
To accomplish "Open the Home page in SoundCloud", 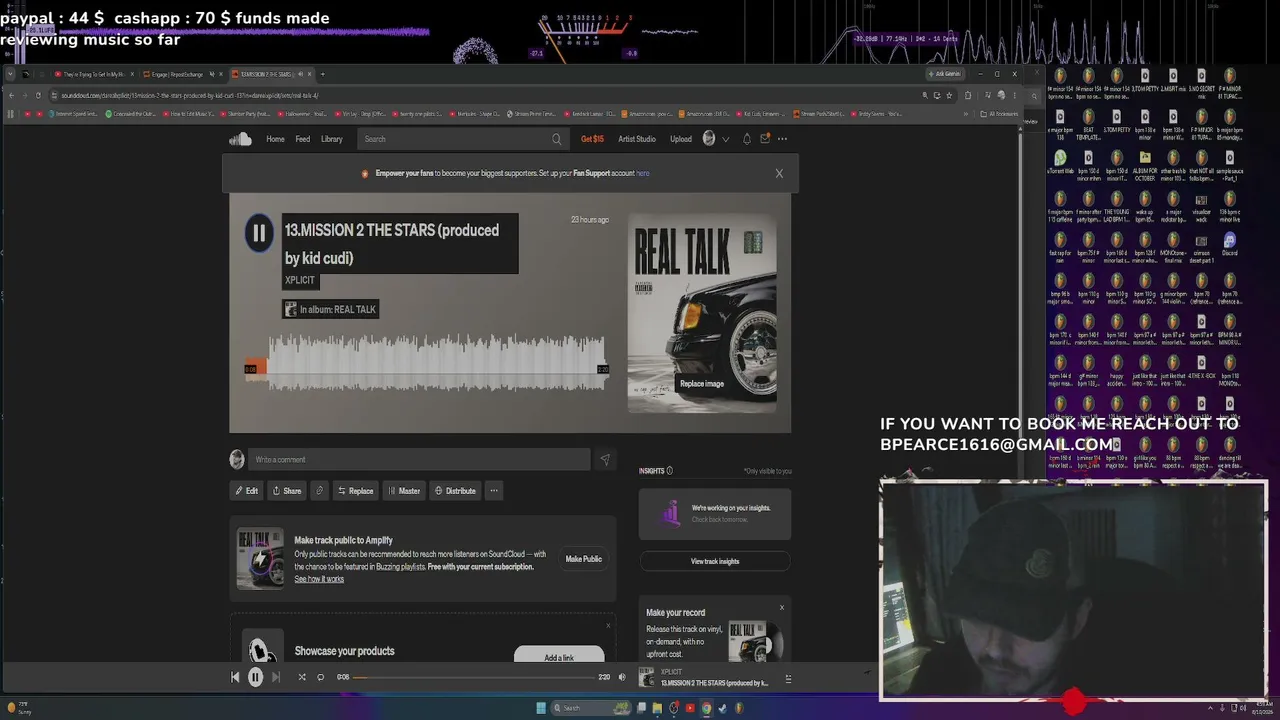I will (275, 139).
